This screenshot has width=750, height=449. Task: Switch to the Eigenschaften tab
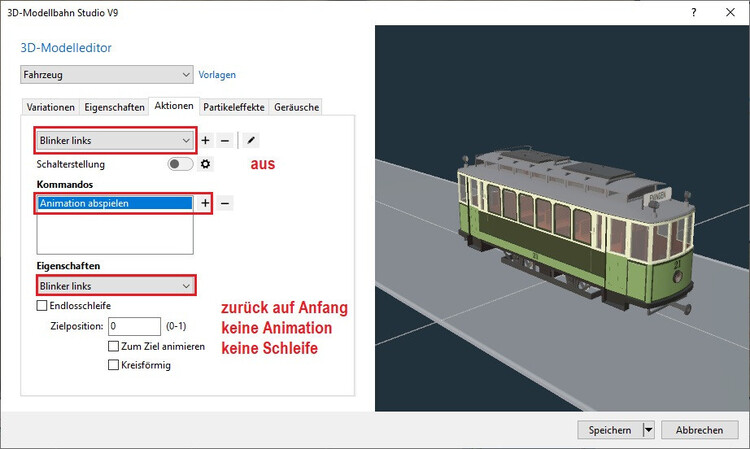114,107
